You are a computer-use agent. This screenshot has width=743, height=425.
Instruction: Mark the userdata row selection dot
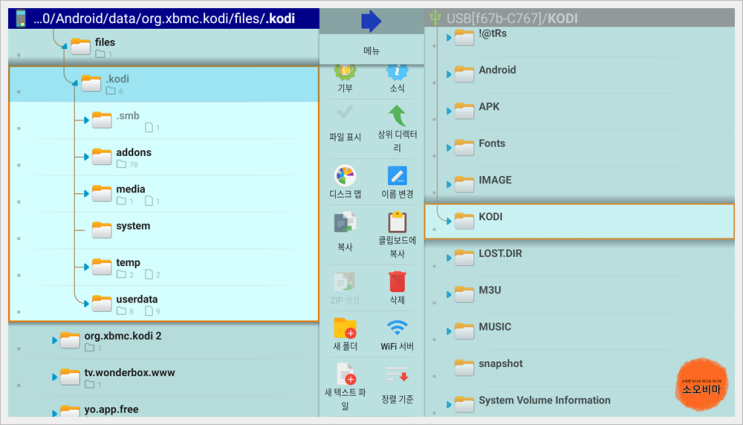click(x=19, y=312)
